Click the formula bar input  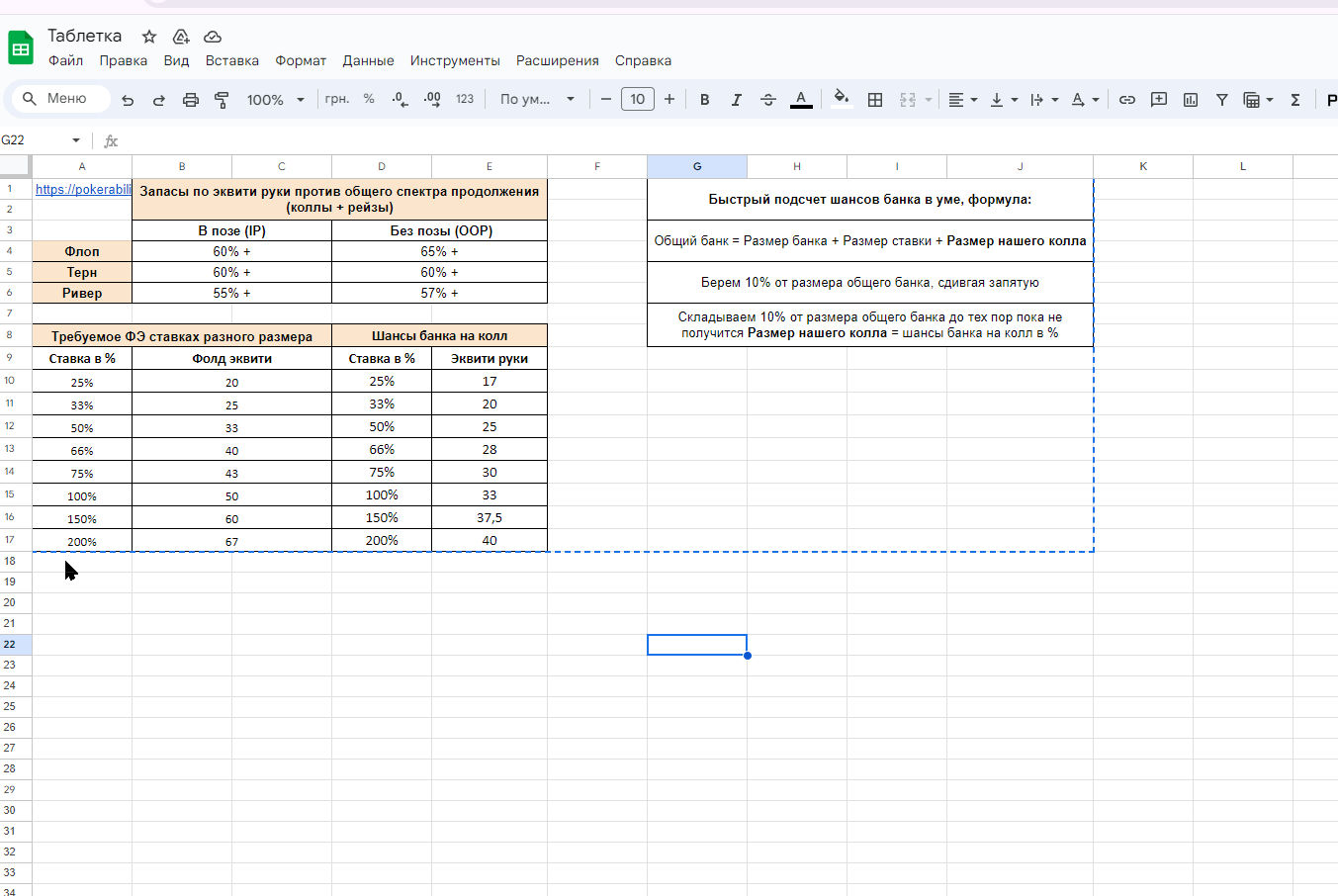pyautogui.click(x=730, y=140)
